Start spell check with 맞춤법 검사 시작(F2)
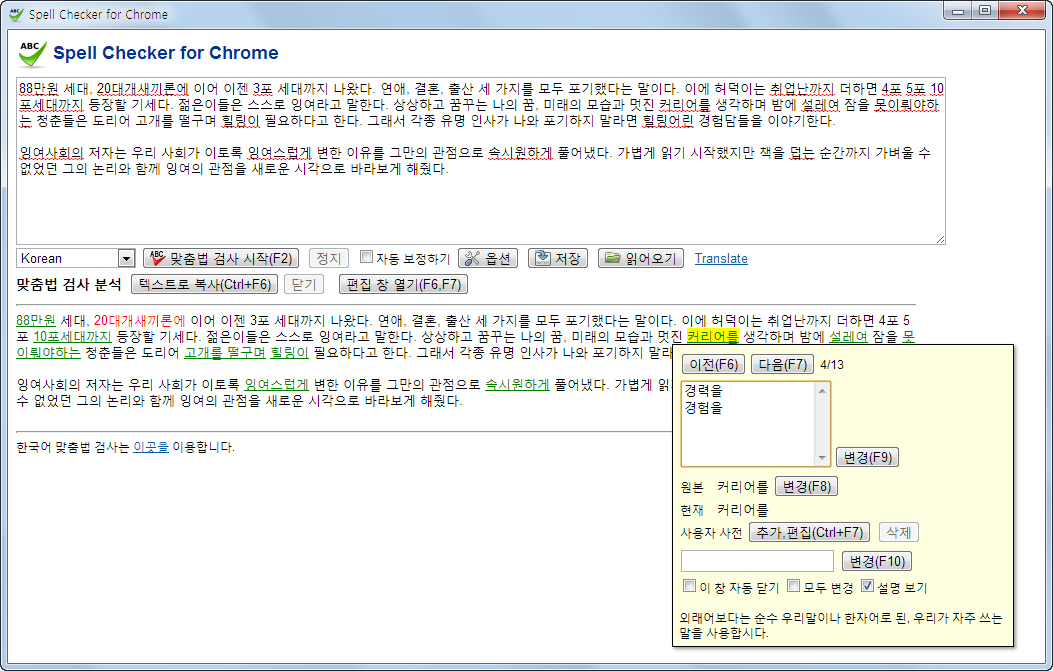This screenshot has width=1053, height=671. pos(221,259)
